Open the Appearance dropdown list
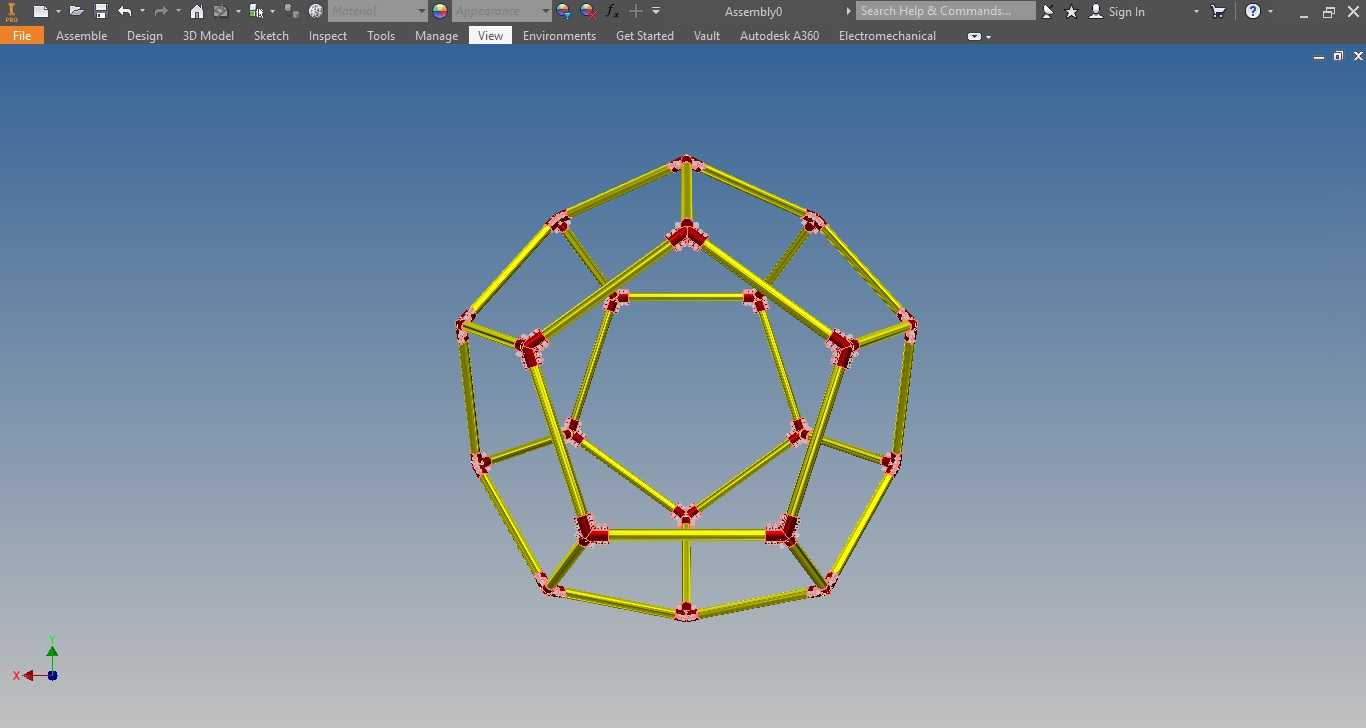The height and width of the screenshot is (728, 1366). pos(545,11)
